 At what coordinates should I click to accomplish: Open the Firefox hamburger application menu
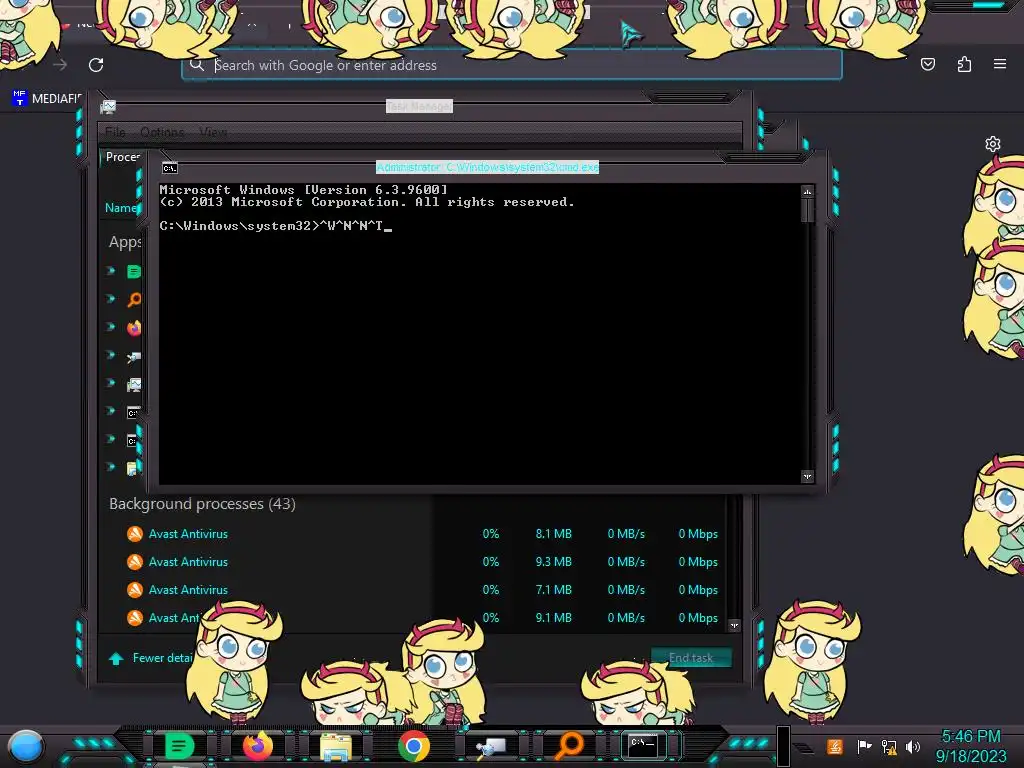(1000, 64)
